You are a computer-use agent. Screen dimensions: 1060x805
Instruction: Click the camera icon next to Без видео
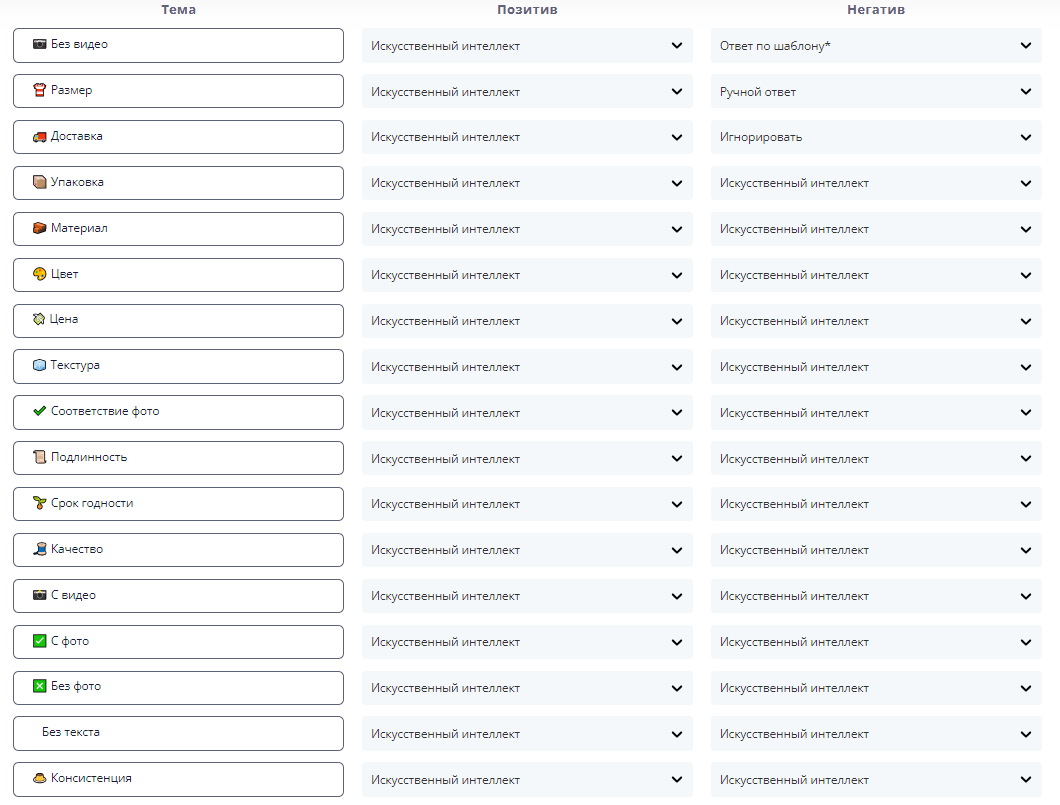click(x=39, y=45)
